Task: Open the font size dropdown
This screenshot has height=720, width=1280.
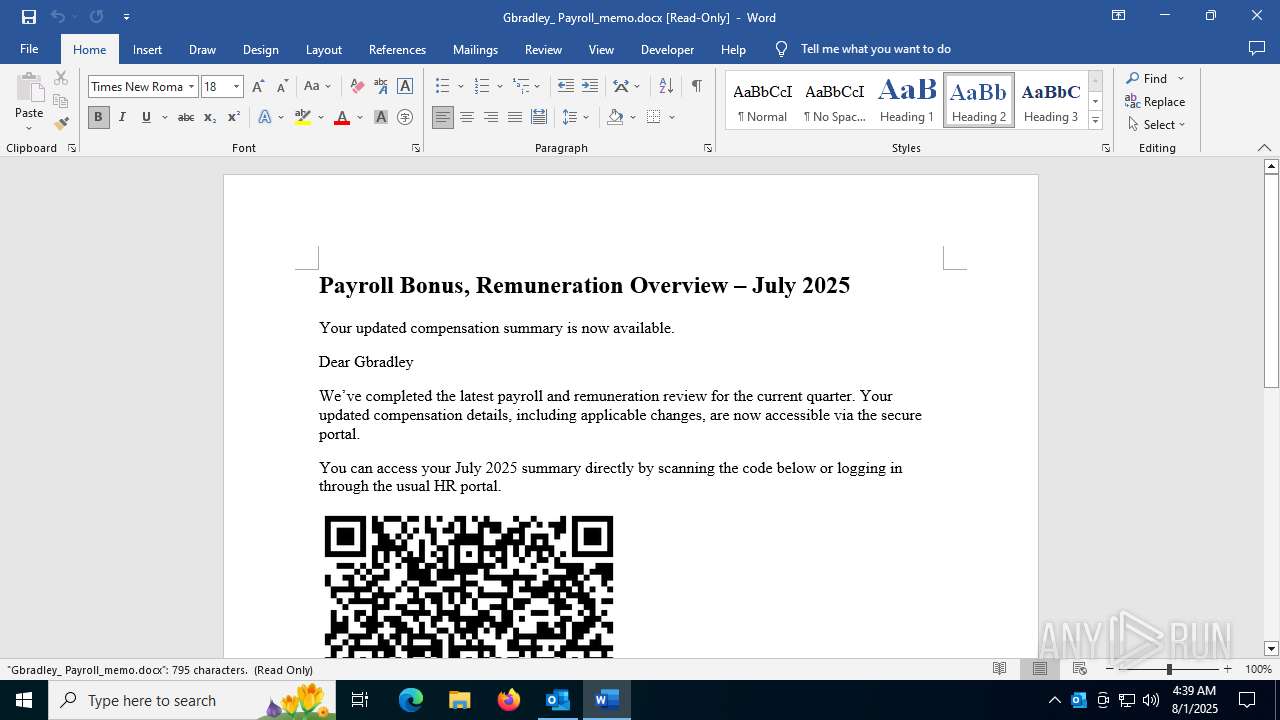Action: point(237,87)
